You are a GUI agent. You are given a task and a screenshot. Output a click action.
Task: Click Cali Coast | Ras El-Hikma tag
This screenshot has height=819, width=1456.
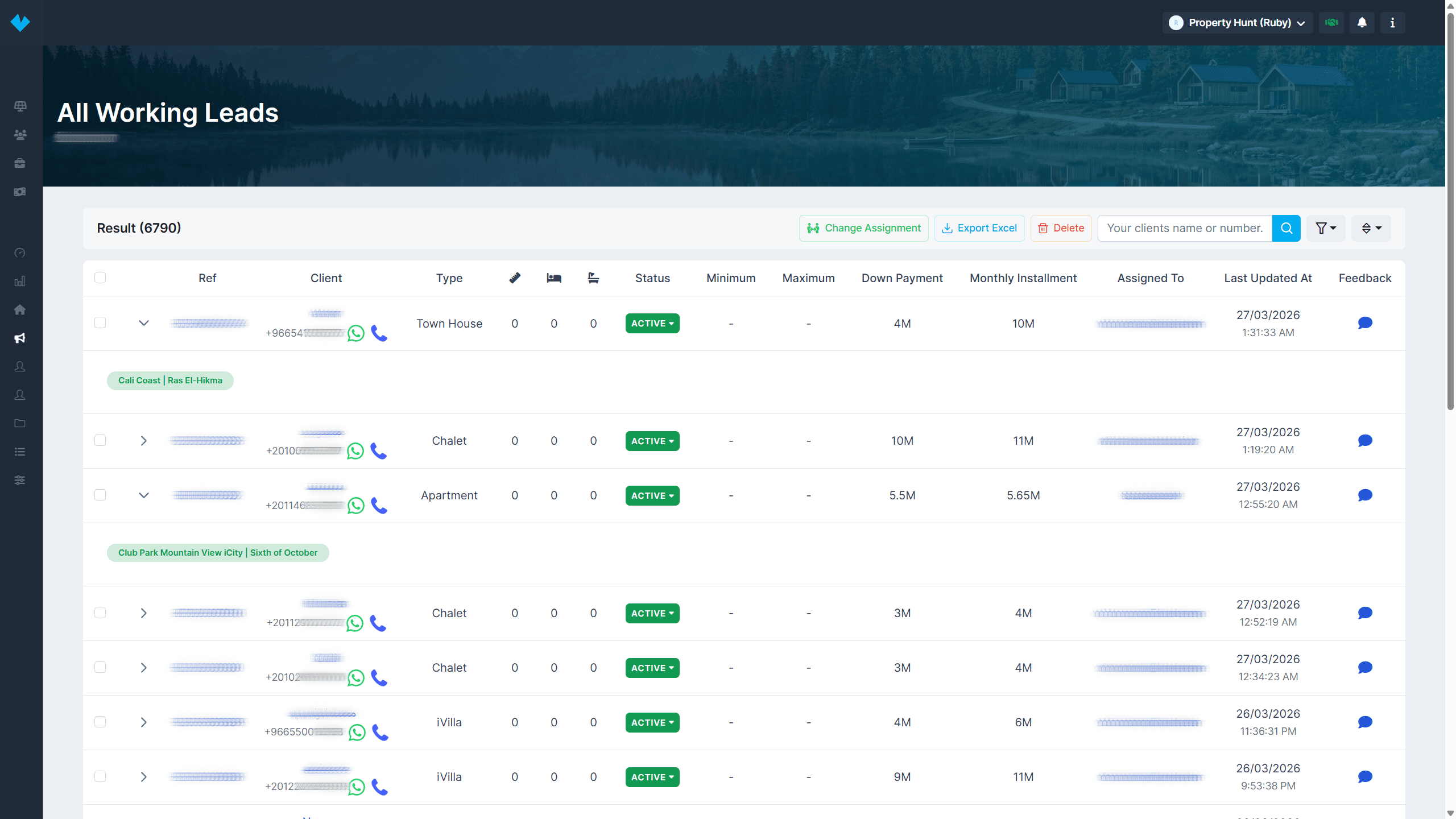pyautogui.click(x=170, y=380)
